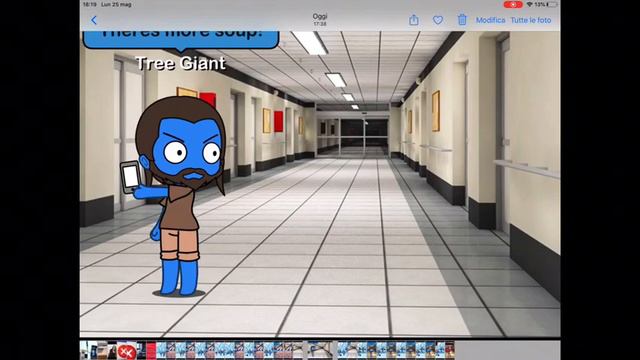640x360 pixels.
Task: Tap the hallway photo being viewed
Action: click(320, 184)
